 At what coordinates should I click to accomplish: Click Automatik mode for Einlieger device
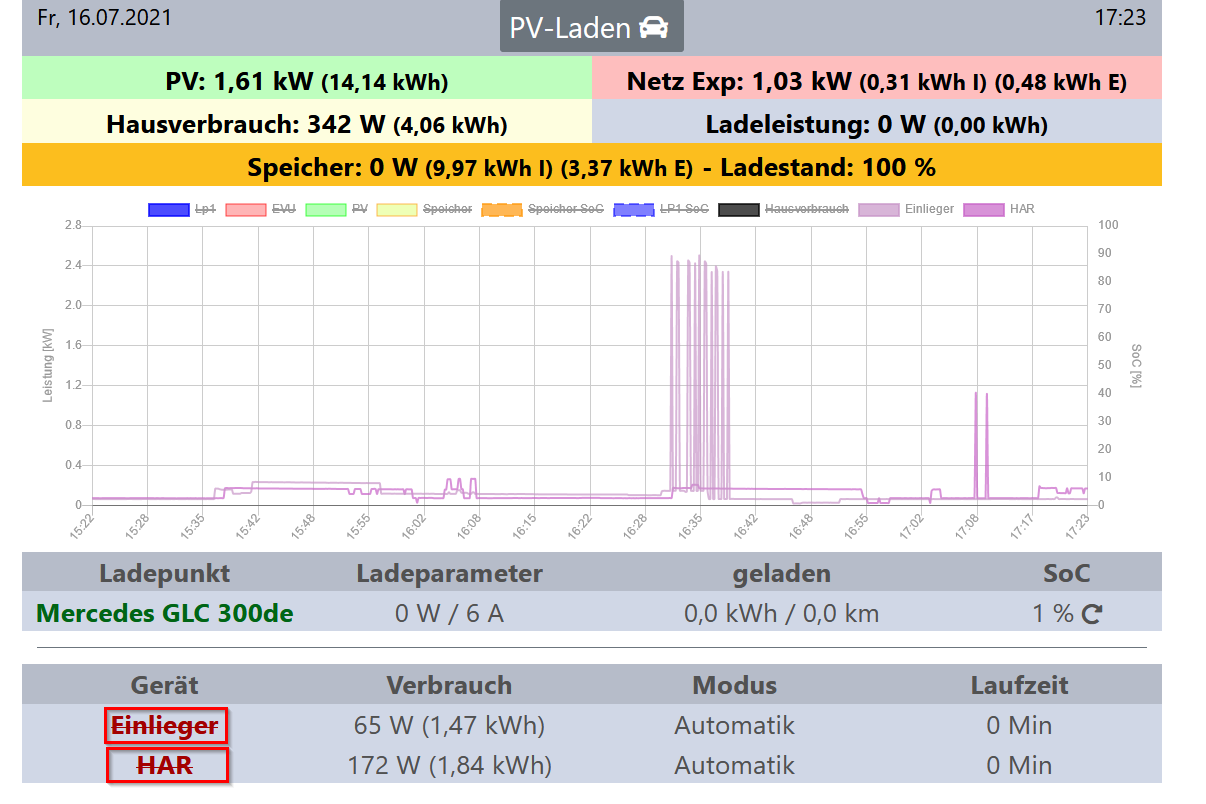[x=734, y=726]
